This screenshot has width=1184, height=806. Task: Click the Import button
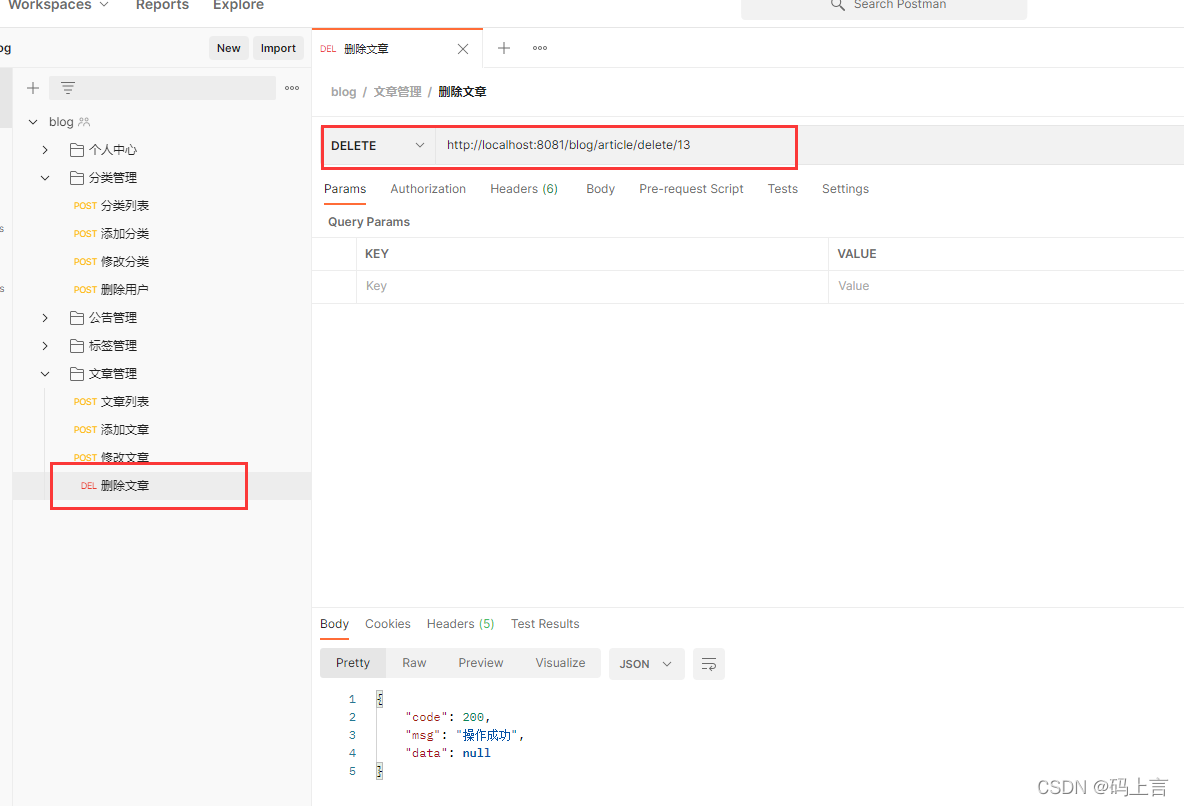pos(278,48)
